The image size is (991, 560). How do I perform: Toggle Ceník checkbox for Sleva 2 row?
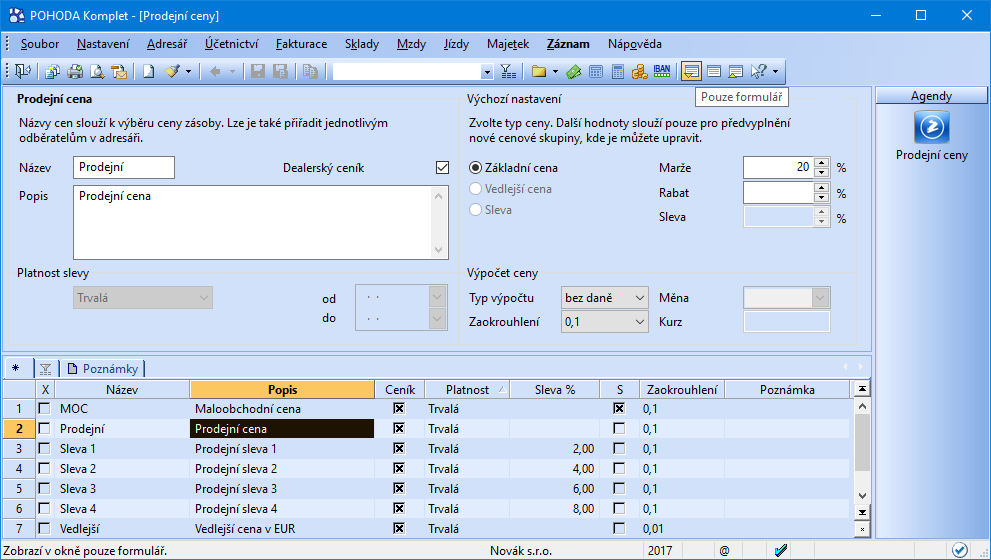pyautogui.click(x=399, y=468)
